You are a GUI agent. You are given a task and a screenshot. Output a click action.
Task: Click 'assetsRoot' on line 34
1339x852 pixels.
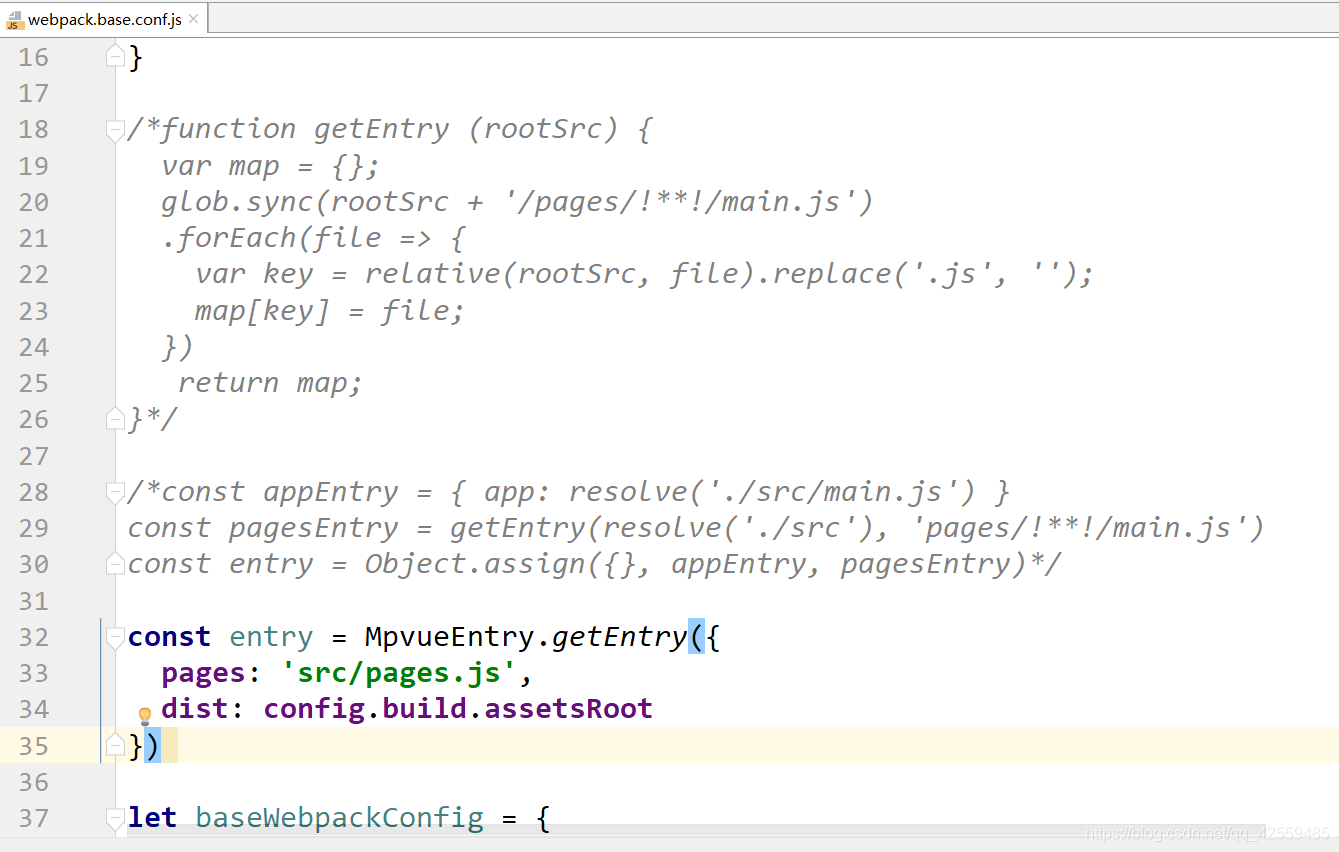[568, 709]
